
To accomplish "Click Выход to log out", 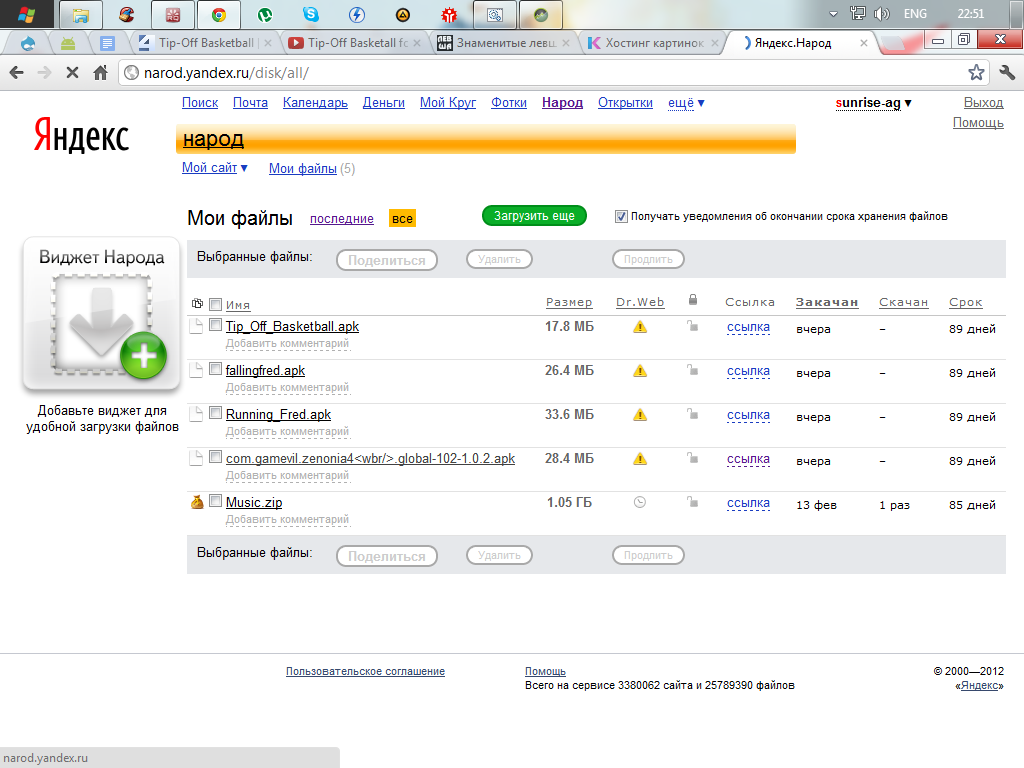I will [x=983, y=103].
